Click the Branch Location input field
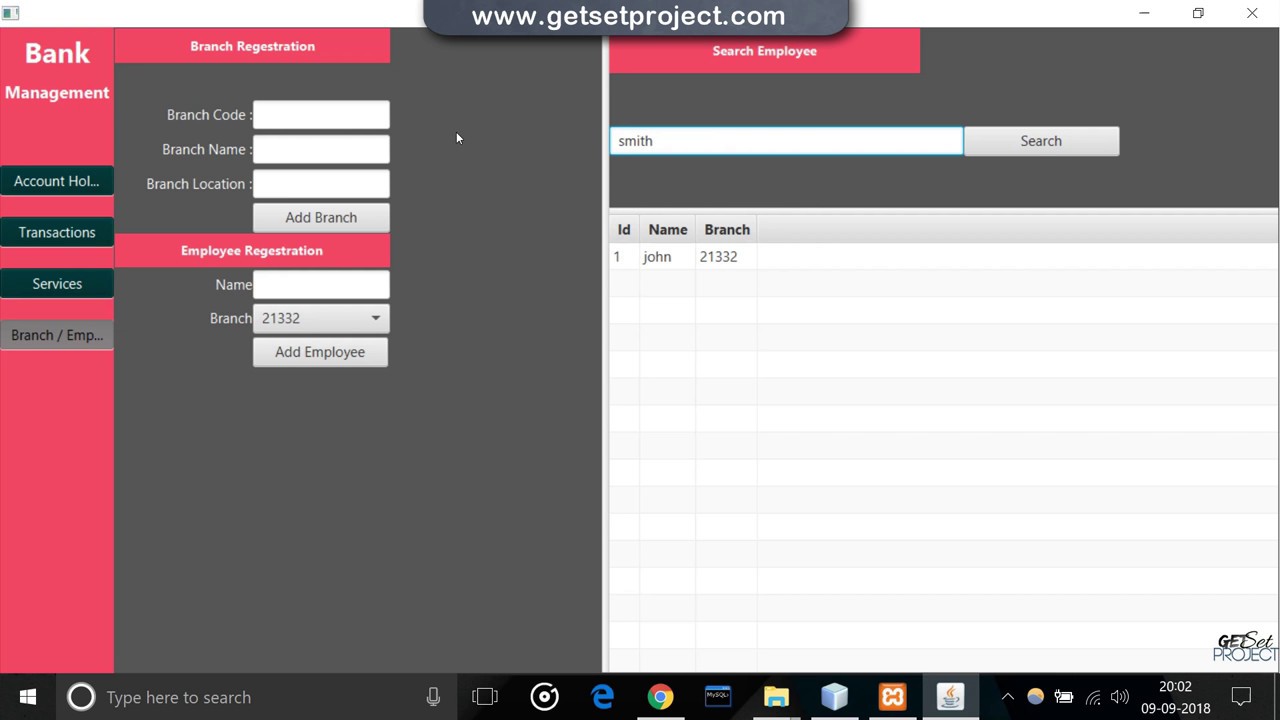Viewport: 1280px width, 720px height. coord(321,184)
